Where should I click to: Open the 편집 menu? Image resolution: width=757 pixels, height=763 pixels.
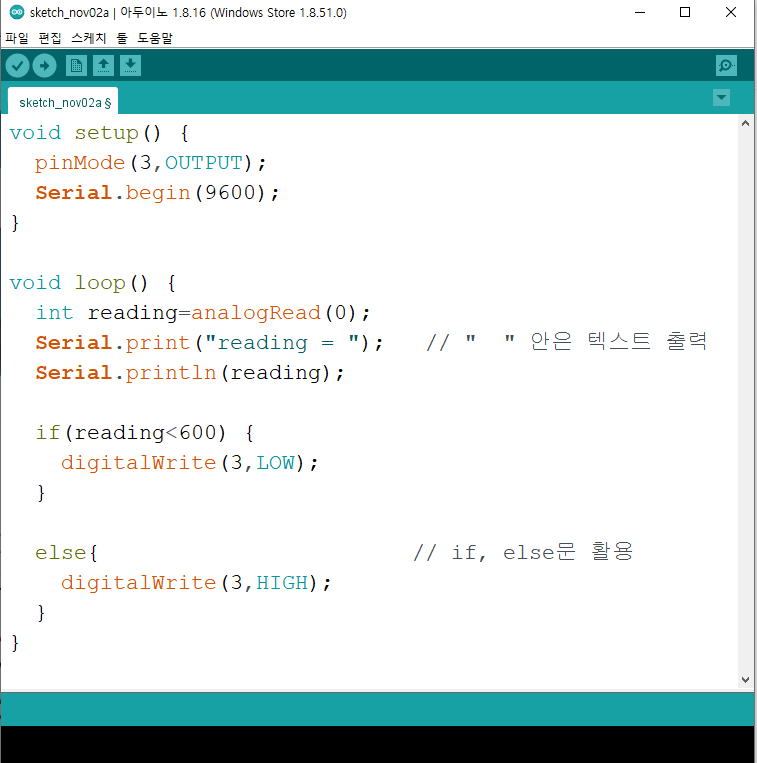[x=50, y=38]
